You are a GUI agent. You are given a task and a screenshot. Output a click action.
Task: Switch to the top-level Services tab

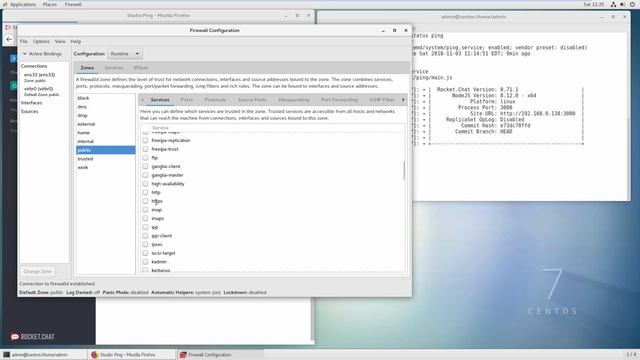coord(114,67)
